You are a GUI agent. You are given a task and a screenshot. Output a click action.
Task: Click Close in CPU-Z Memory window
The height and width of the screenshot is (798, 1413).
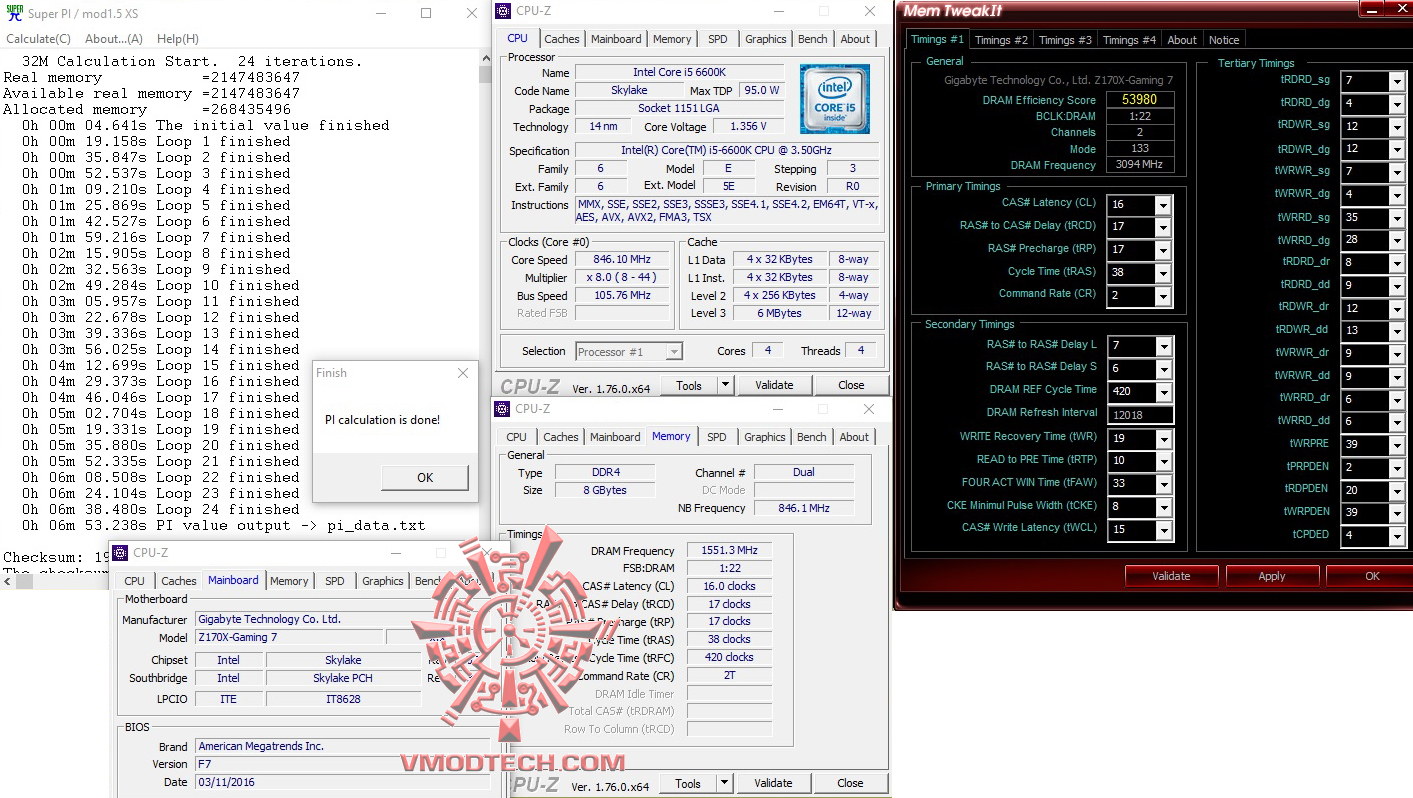click(850, 783)
